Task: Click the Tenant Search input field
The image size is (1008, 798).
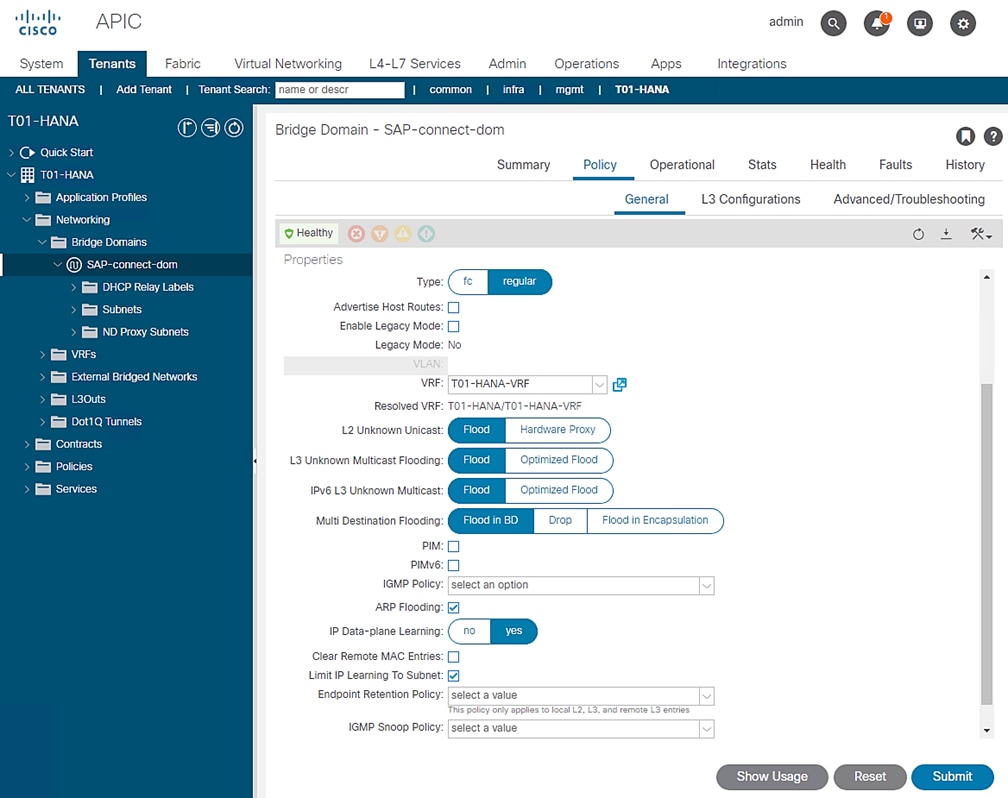Action: tap(340, 89)
